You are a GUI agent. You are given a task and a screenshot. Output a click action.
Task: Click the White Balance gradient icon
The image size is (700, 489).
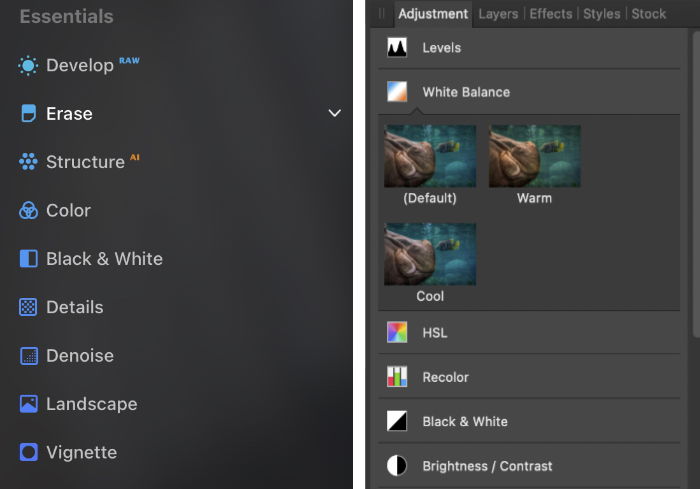397,92
